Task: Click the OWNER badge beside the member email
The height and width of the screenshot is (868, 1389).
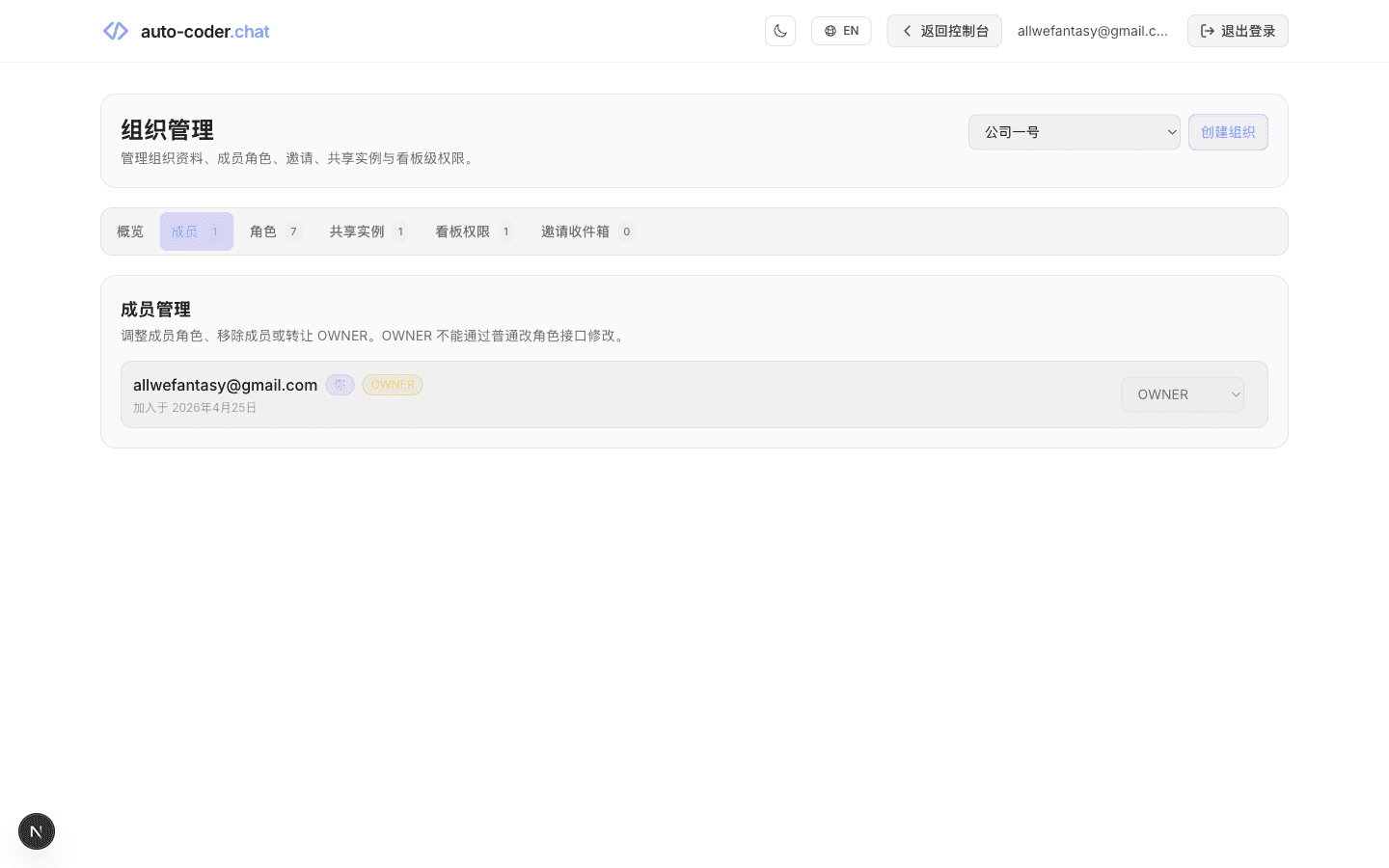Action: pyautogui.click(x=392, y=385)
